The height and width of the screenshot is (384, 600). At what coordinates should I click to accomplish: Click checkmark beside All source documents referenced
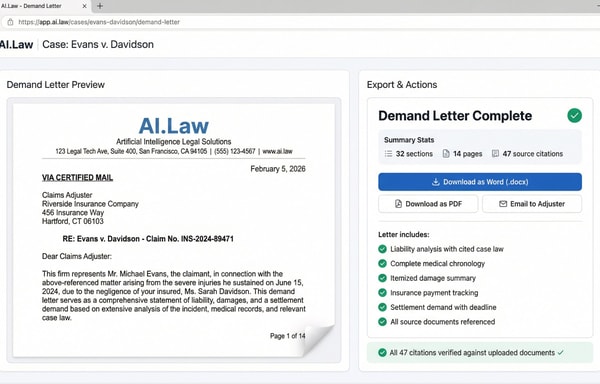[382, 322]
